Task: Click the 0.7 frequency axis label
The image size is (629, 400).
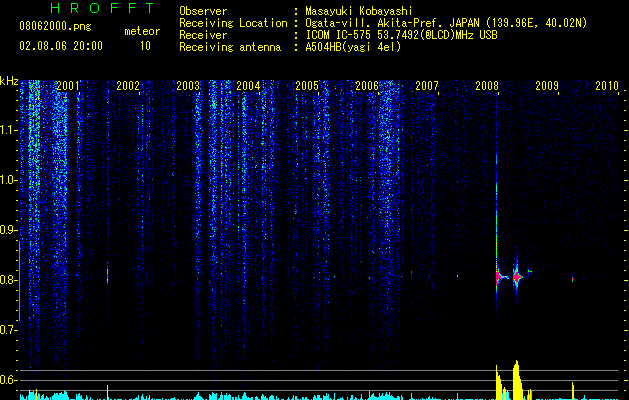Action: click(8, 330)
